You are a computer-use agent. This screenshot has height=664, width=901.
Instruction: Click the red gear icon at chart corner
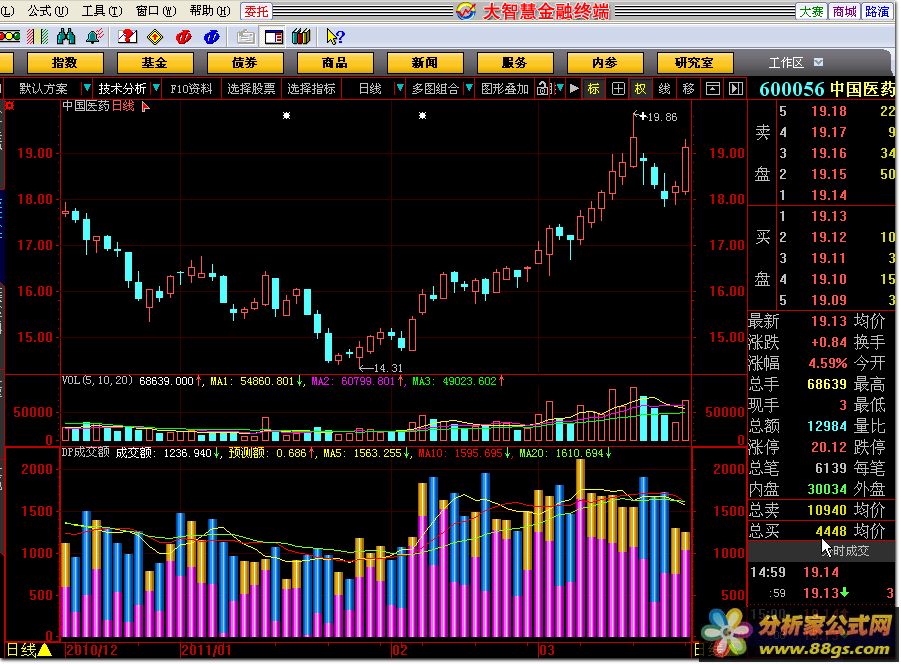click(10, 106)
